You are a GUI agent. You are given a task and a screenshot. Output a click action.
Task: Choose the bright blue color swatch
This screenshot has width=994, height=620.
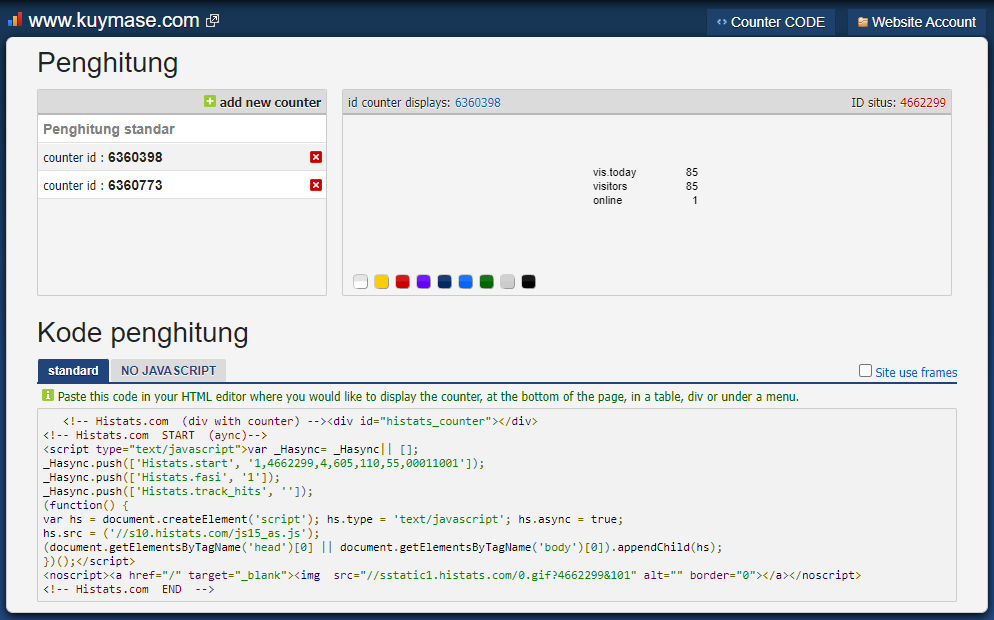[x=465, y=282]
